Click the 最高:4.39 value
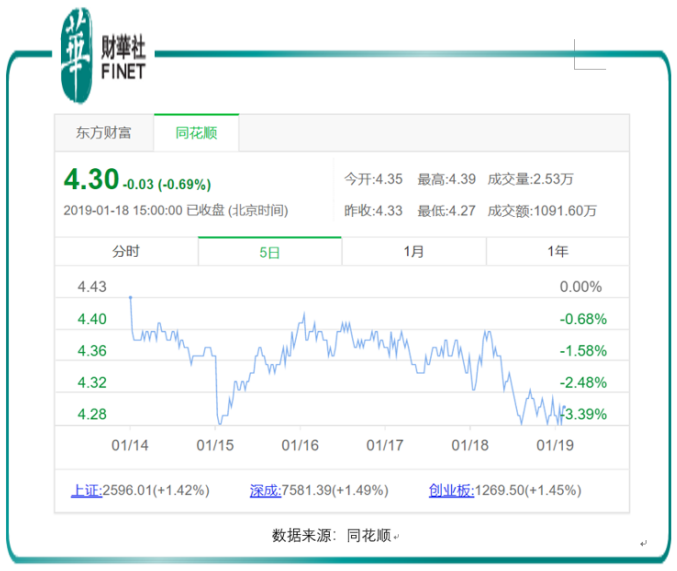This screenshot has height=571, width=677. click(x=446, y=179)
